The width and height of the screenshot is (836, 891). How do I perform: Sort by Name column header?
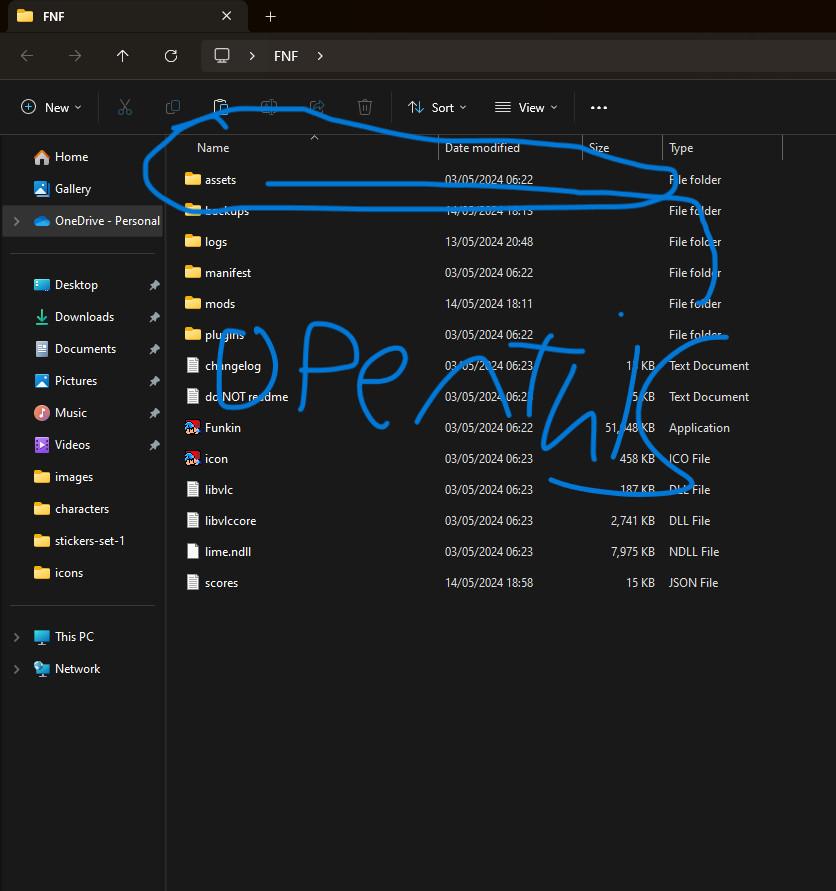(213, 148)
